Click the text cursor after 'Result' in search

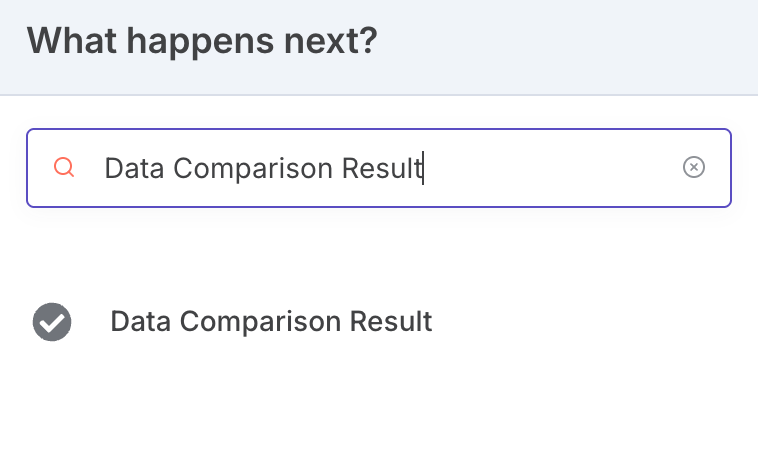(423, 168)
